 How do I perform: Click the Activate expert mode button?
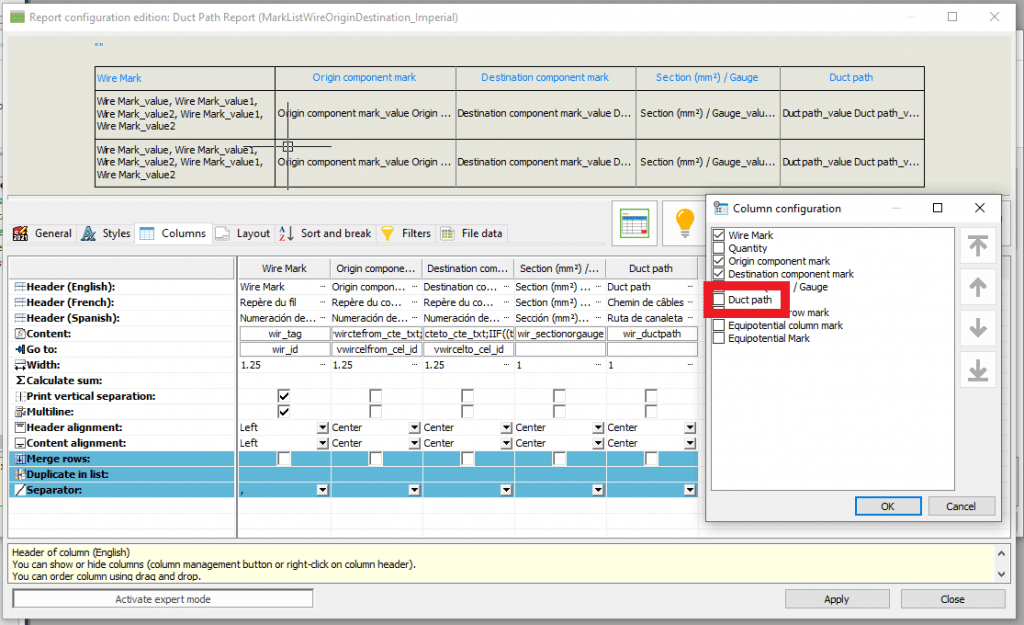point(163,599)
